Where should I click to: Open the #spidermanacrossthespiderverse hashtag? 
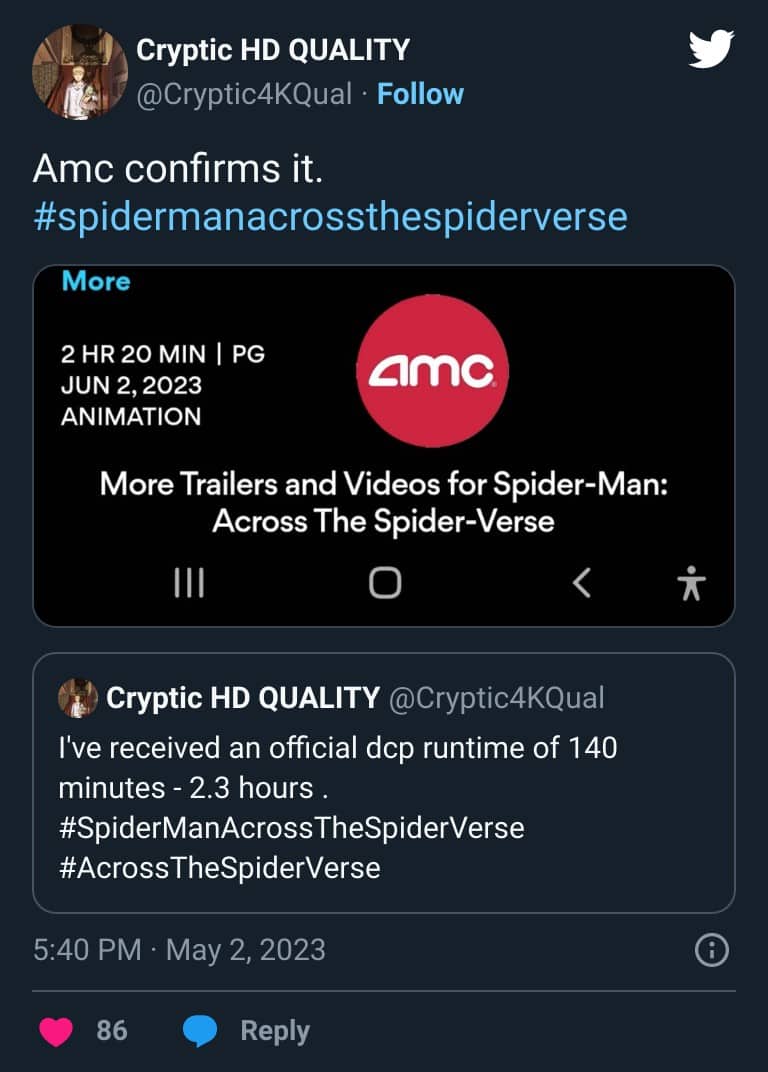pyautogui.click(x=330, y=217)
